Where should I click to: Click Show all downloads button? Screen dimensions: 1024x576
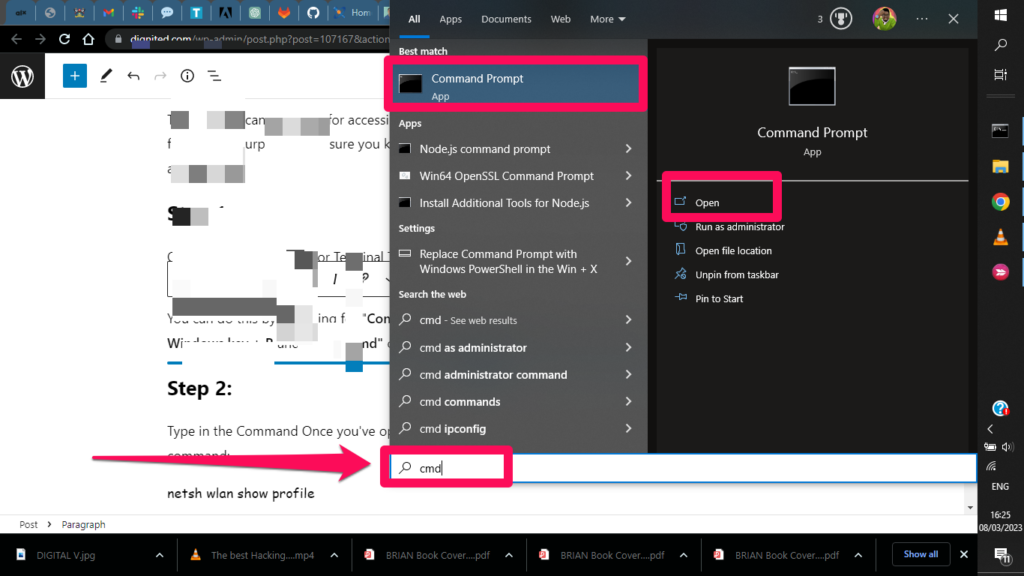(921, 554)
